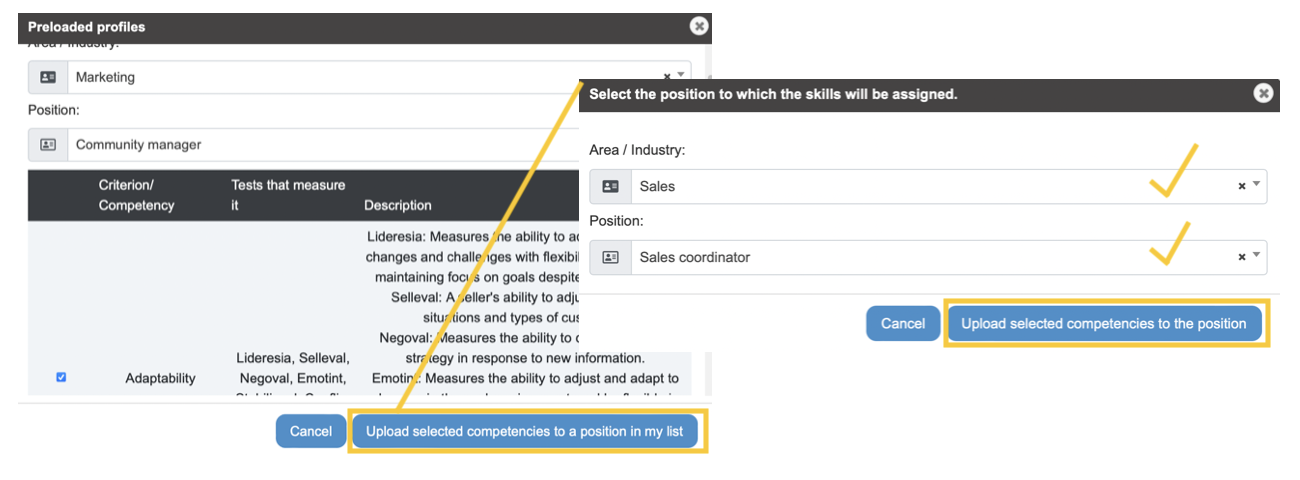Expand the Sales coordinator position dropdown arrow
This screenshot has width=1300, height=480.
coord(1257,257)
